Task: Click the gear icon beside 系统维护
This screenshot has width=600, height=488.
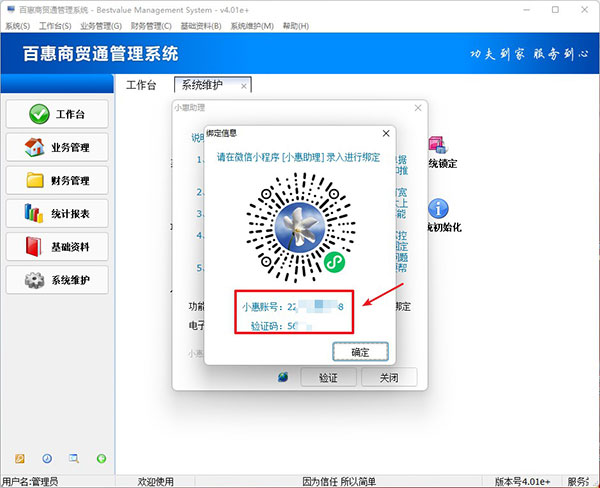Action: pos(34,280)
